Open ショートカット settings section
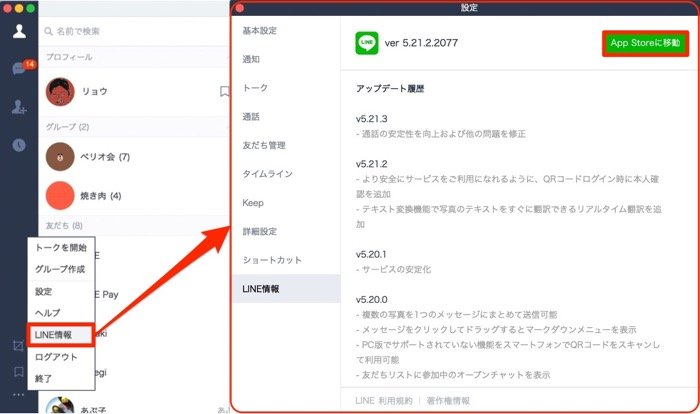This screenshot has width=700, height=414. [286, 260]
